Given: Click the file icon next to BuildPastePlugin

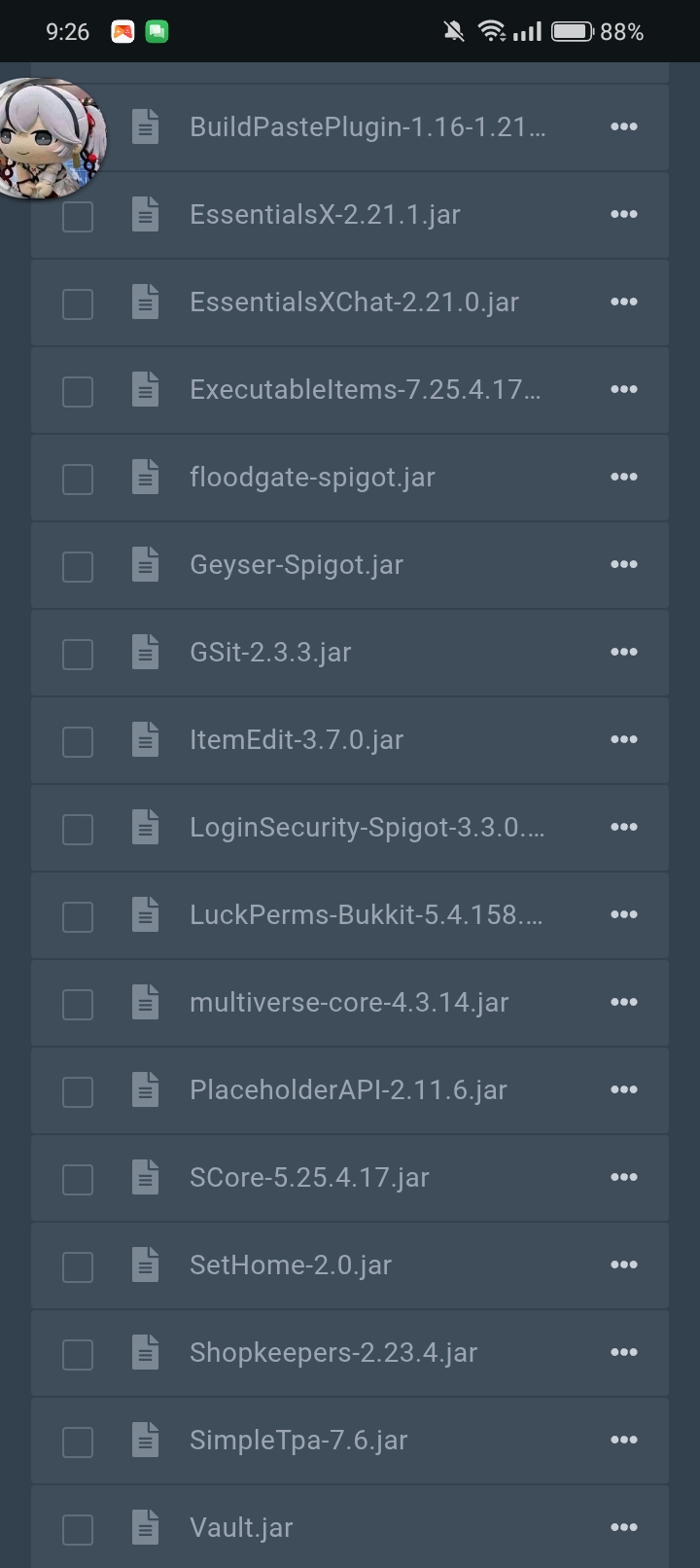Looking at the screenshot, I should [145, 126].
